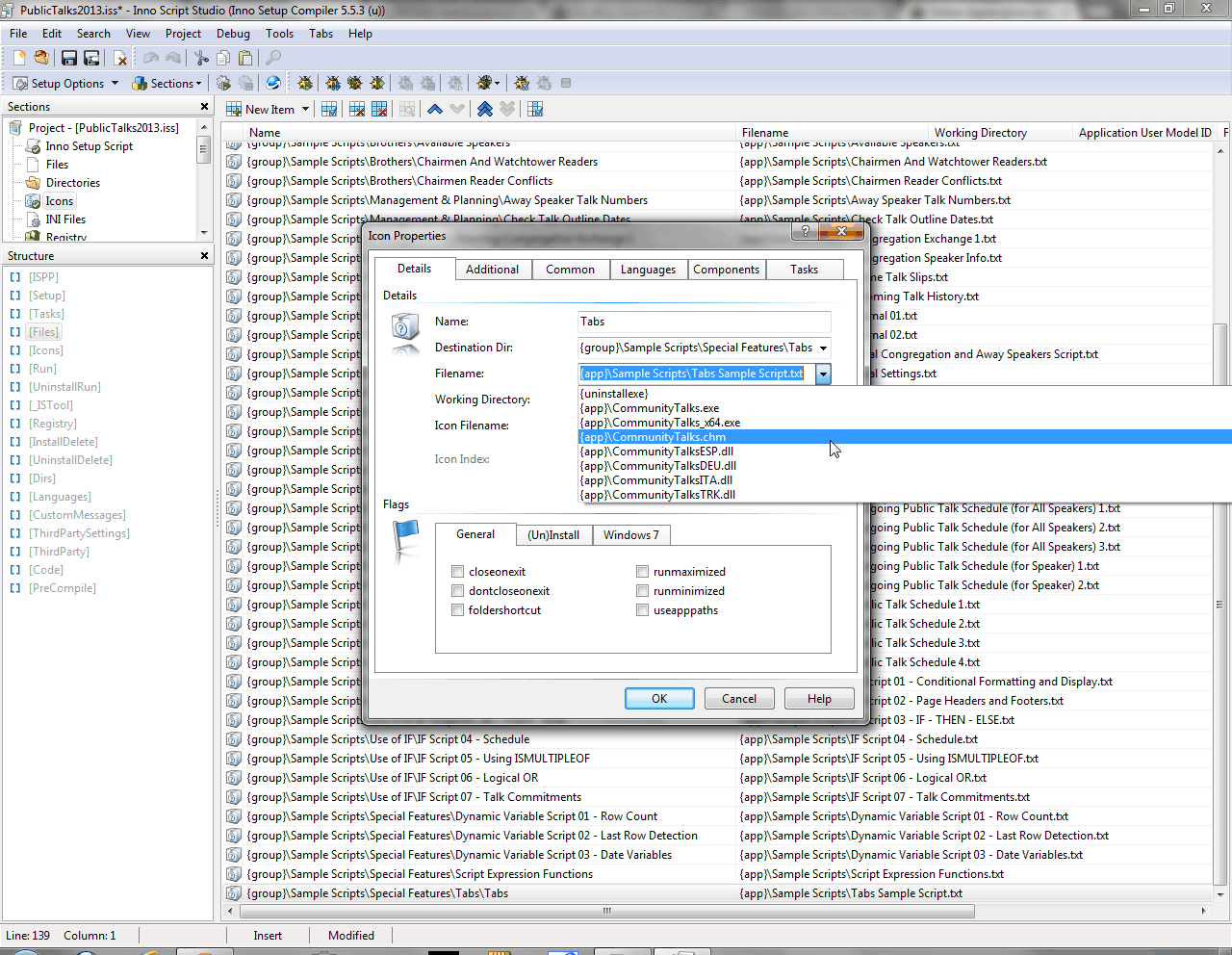Switch to the Additional tab
1232x955 pixels.
click(492, 270)
